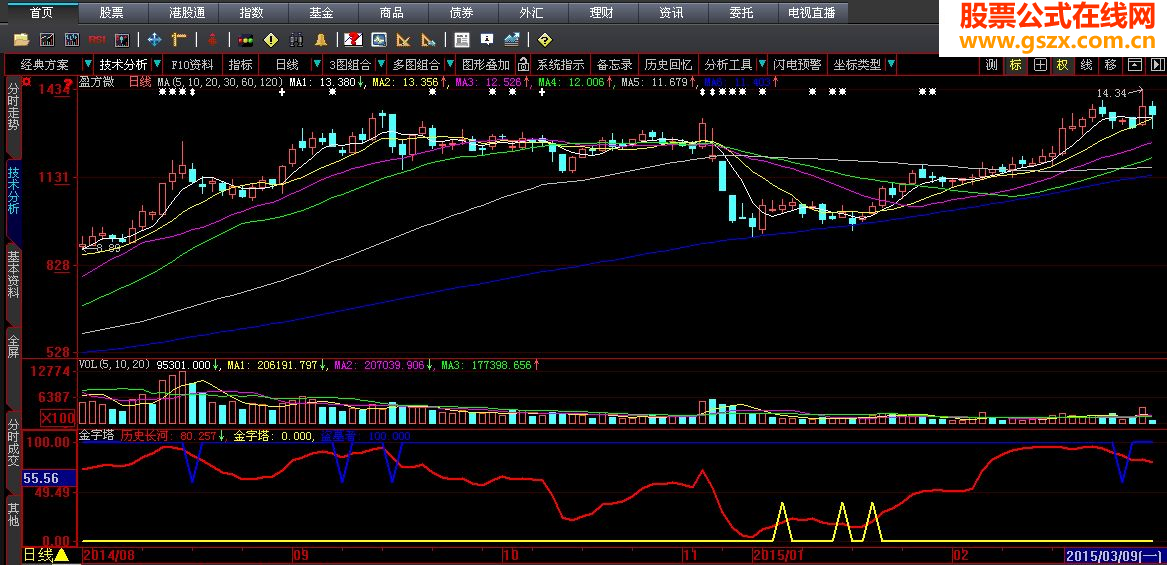Click the blue four-way move arrows icon
This screenshot has height=565, width=1167.
pos(154,40)
